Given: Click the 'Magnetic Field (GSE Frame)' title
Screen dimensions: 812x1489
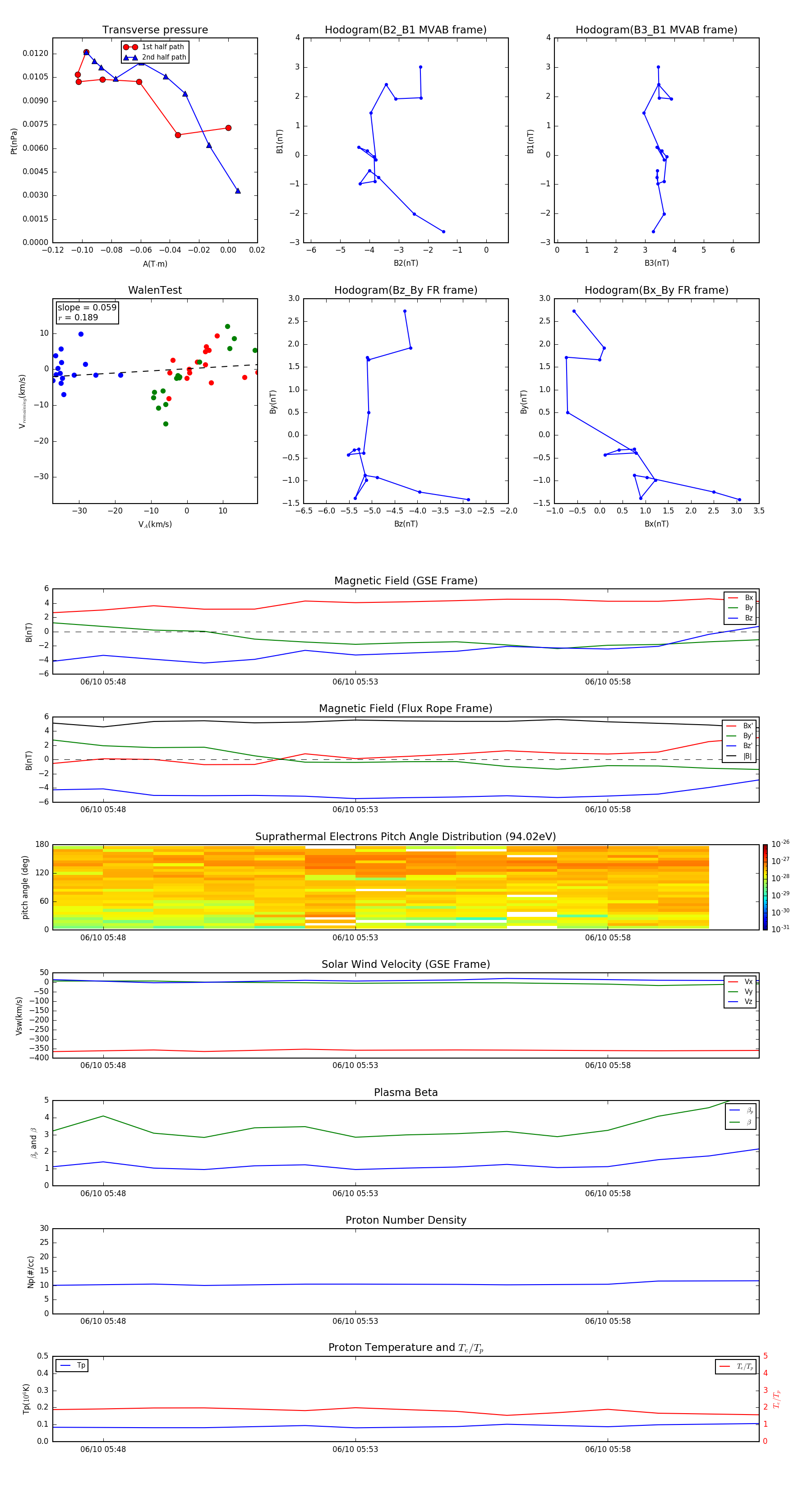Looking at the screenshot, I should [x=406, y=581].
